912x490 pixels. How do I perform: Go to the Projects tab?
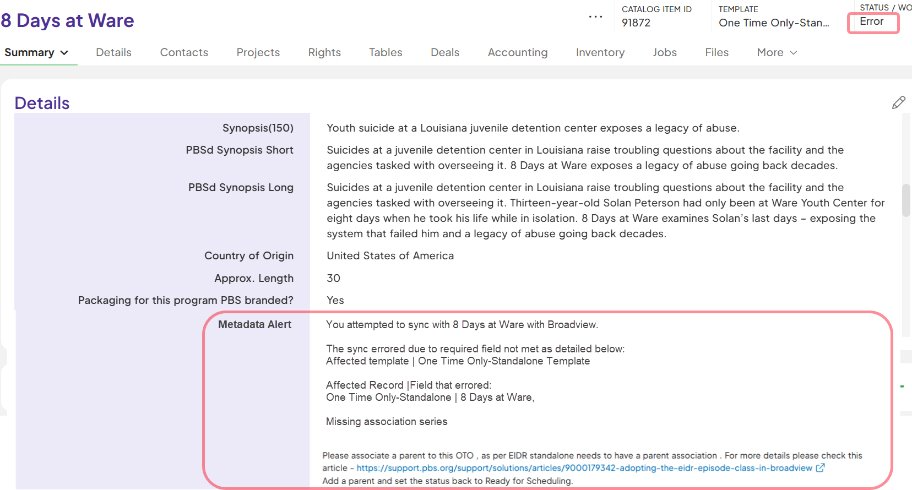(258, 52)
